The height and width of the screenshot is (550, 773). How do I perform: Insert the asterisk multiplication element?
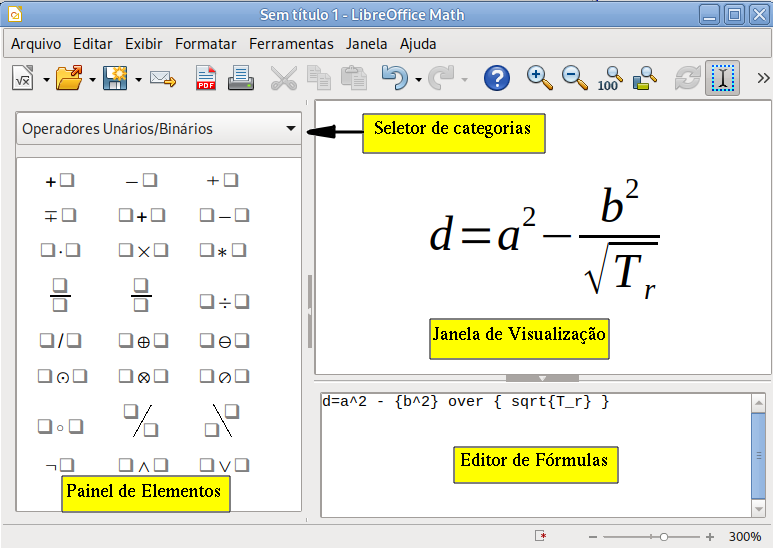pyautogui.click(x=223, y=251)
